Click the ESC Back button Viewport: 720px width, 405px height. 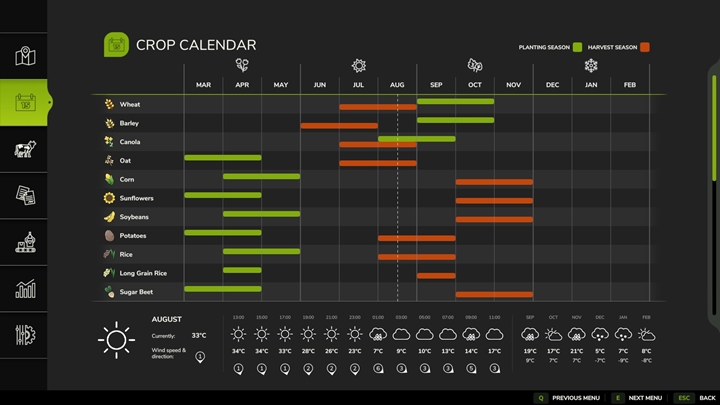695,398
